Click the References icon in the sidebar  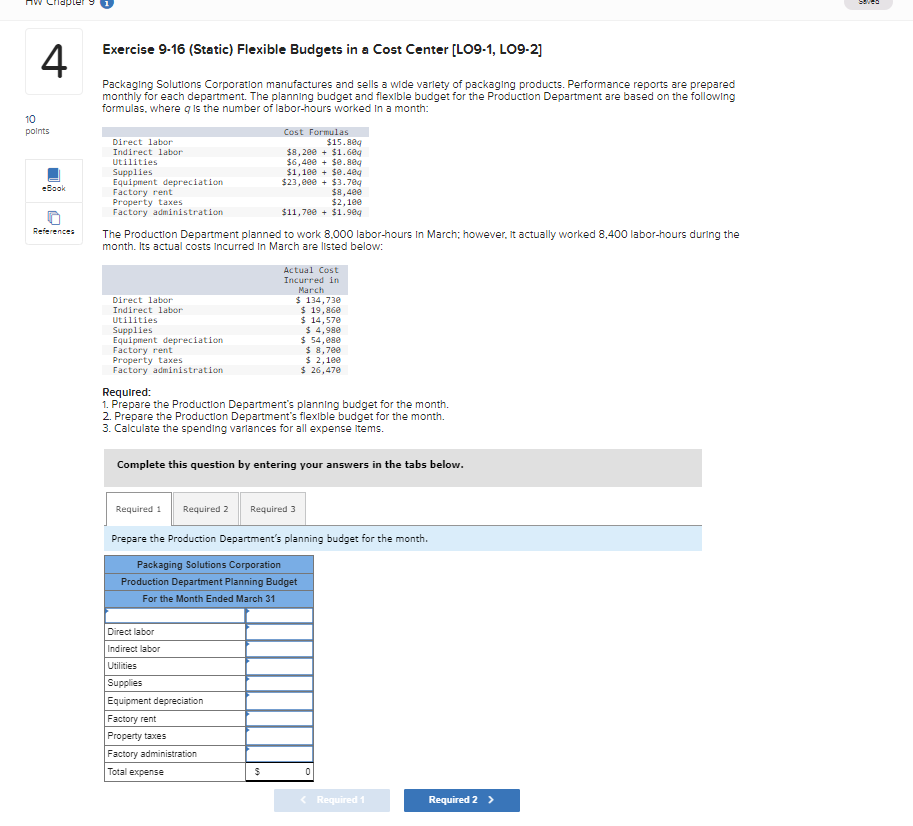53,222
